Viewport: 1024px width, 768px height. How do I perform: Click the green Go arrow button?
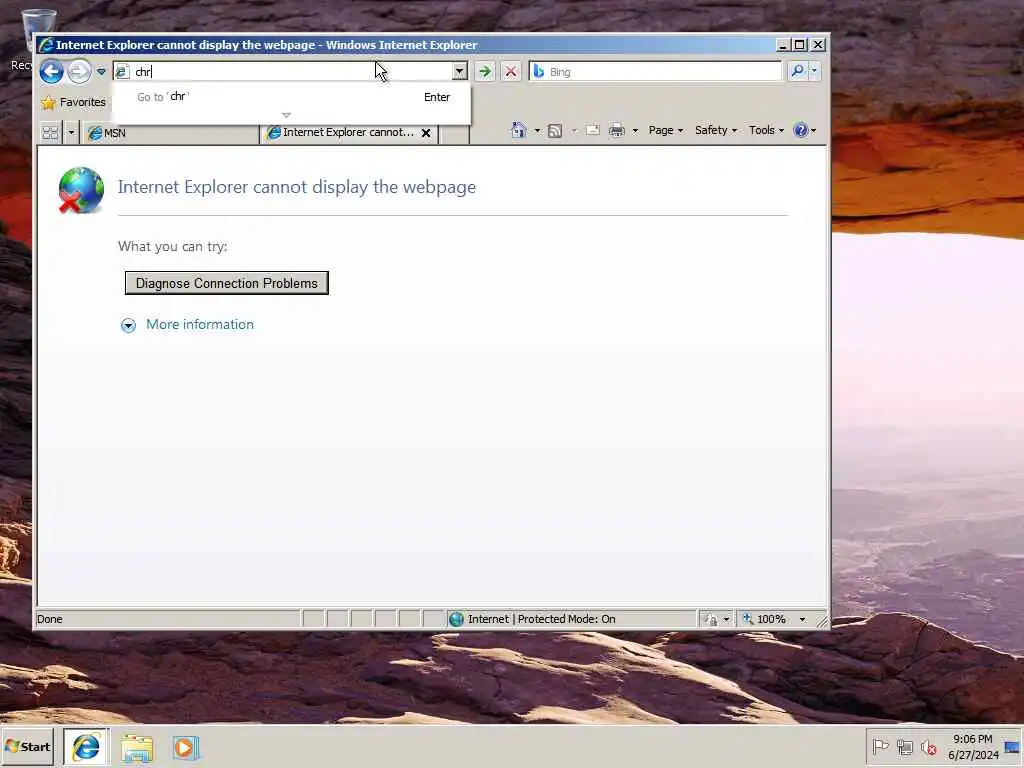[485, 72]
